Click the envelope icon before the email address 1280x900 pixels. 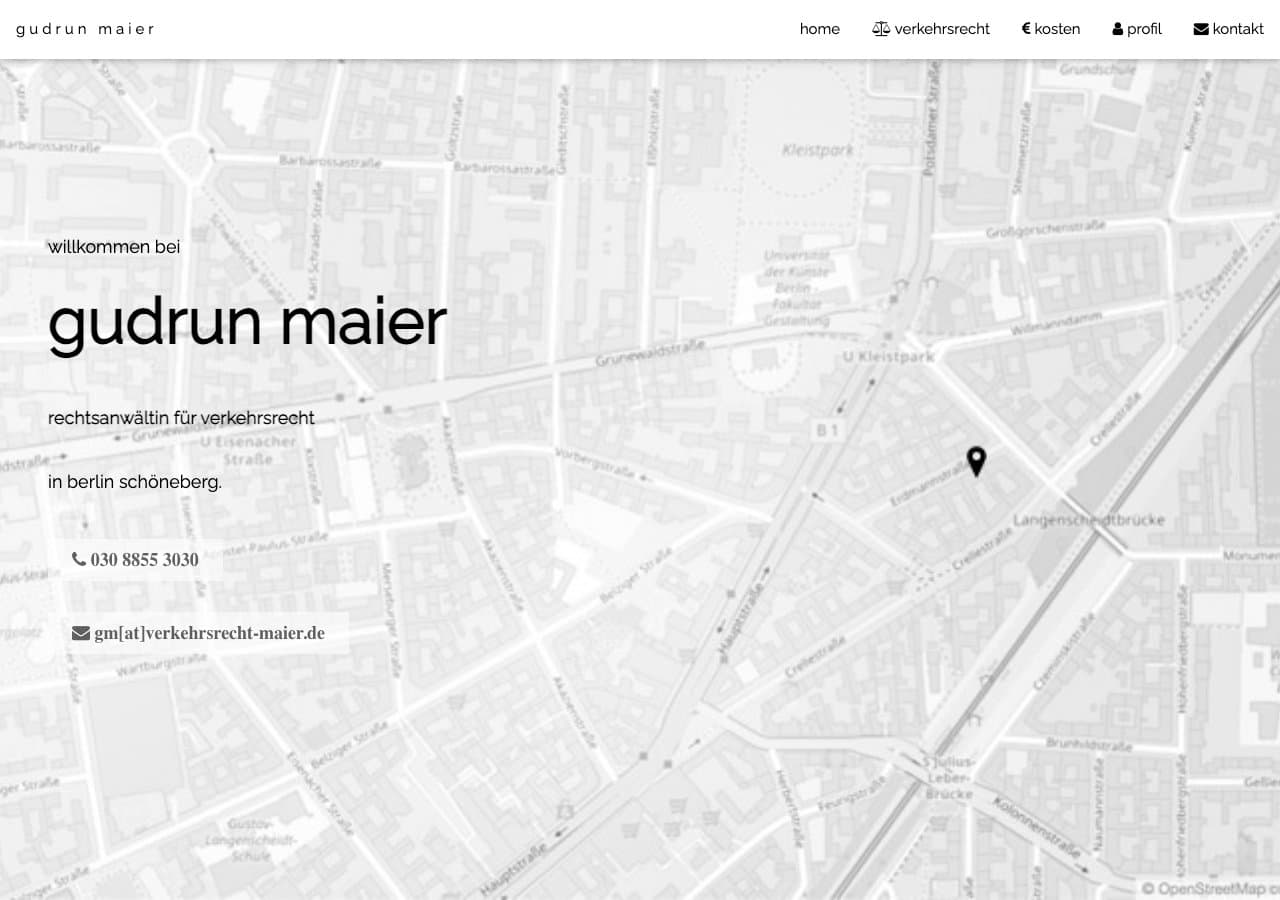pos(81,633)
